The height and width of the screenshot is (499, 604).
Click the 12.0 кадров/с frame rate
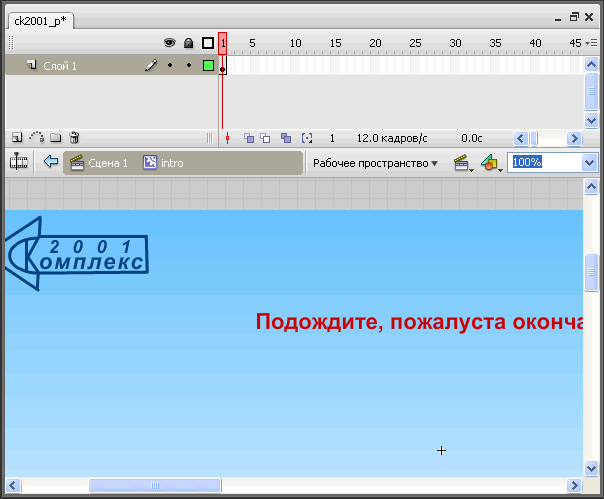pyautogui.click(x=392, y=138)
